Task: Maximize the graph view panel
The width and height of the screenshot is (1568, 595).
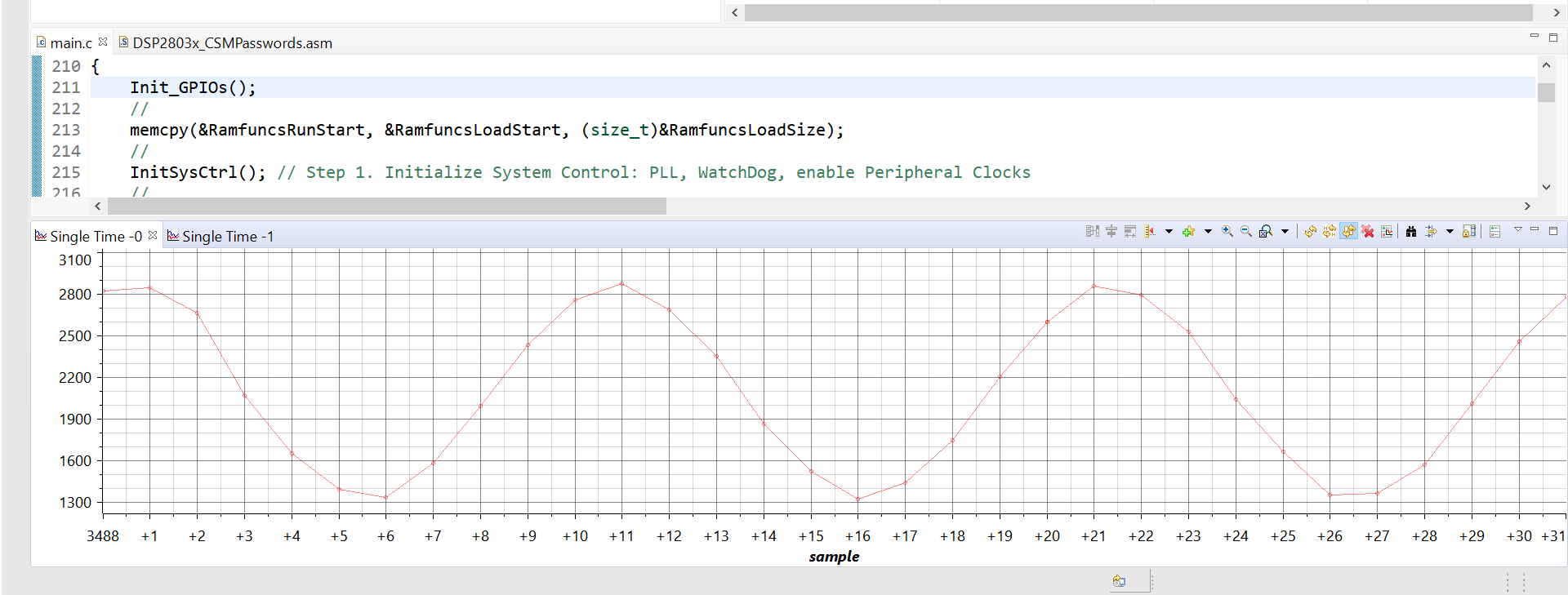Action: [1553, 231]
